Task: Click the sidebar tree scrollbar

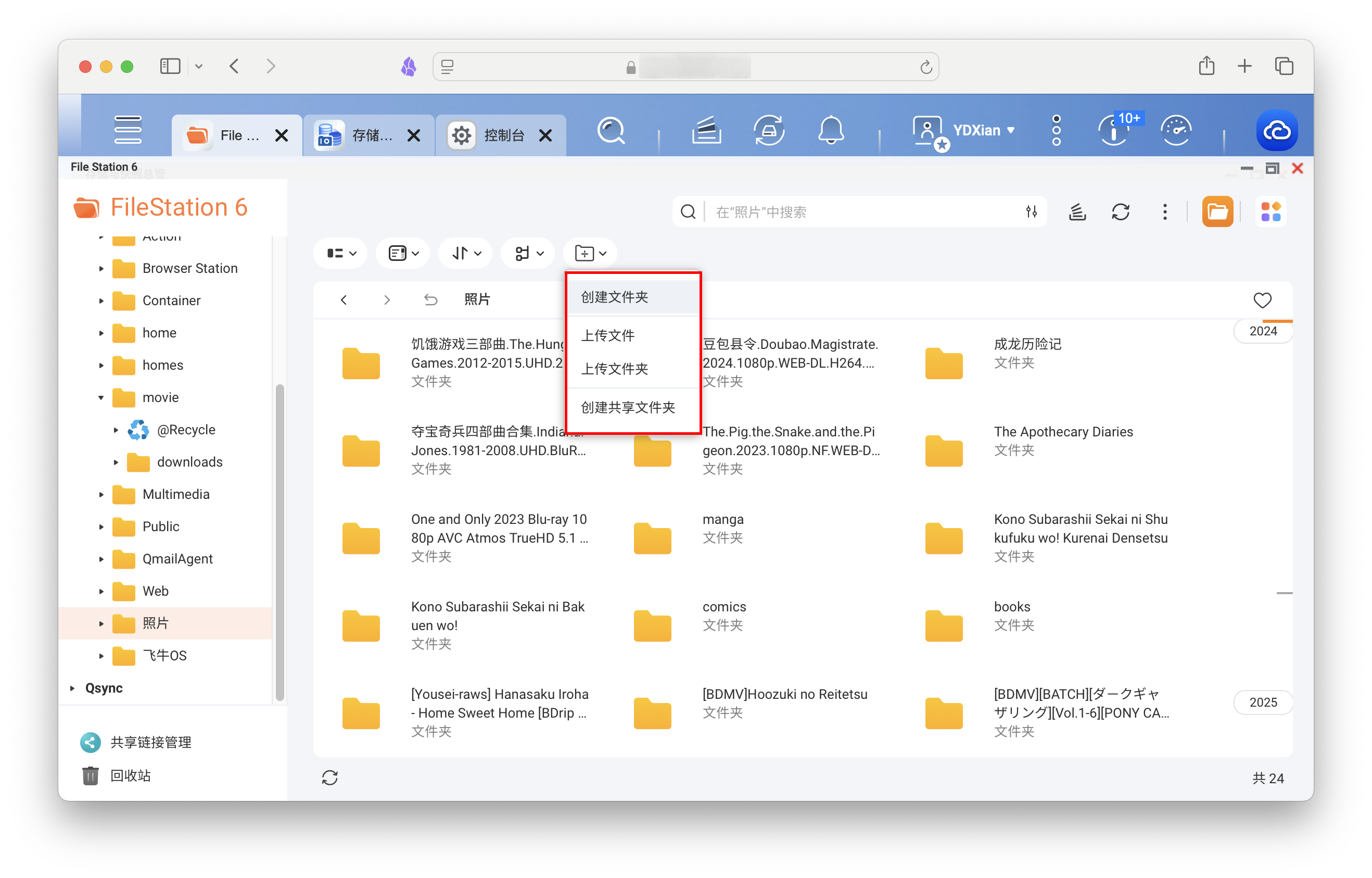Action: tap(280, 542)
